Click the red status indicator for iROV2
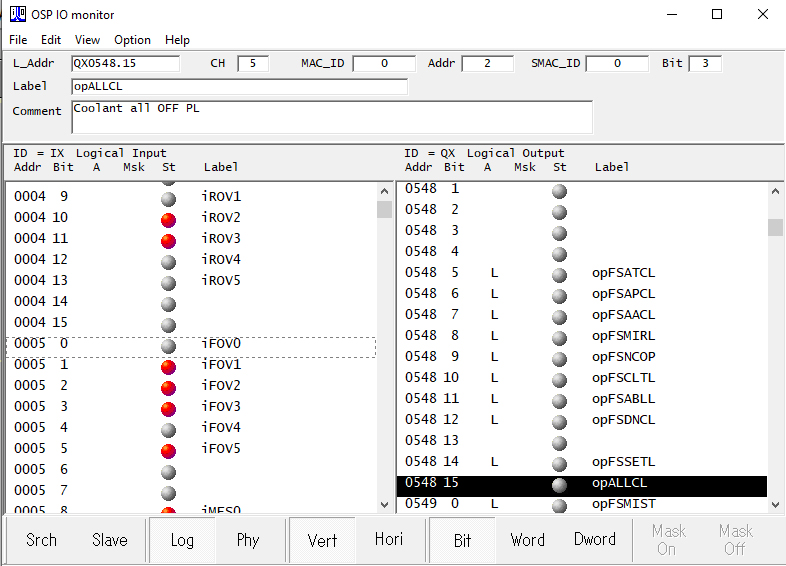 tap(168, 218)
